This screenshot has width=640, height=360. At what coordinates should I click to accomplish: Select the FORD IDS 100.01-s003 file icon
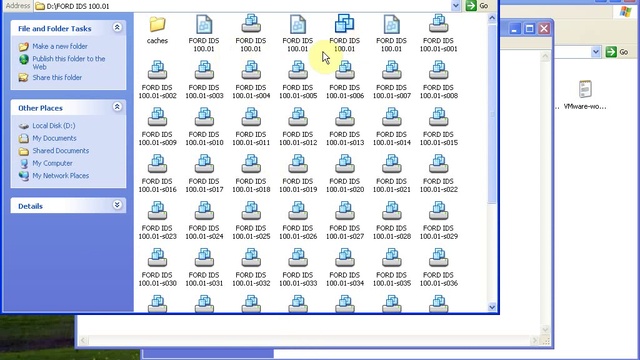[x=204, y=71]
